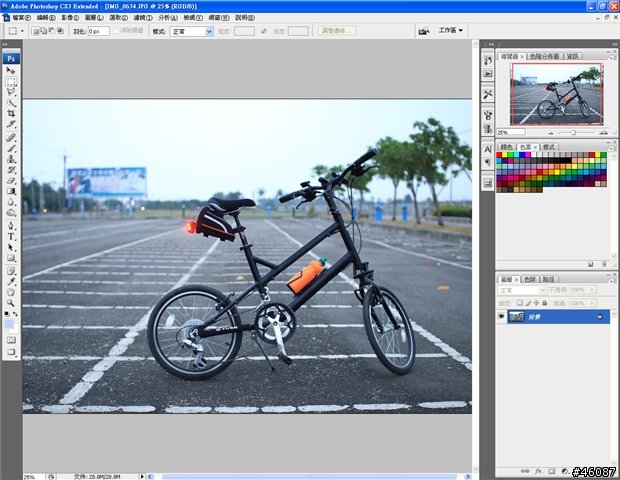This screenshot has width=620, height=480.
Task: Select the Slice tool
Action: (11, 124)
